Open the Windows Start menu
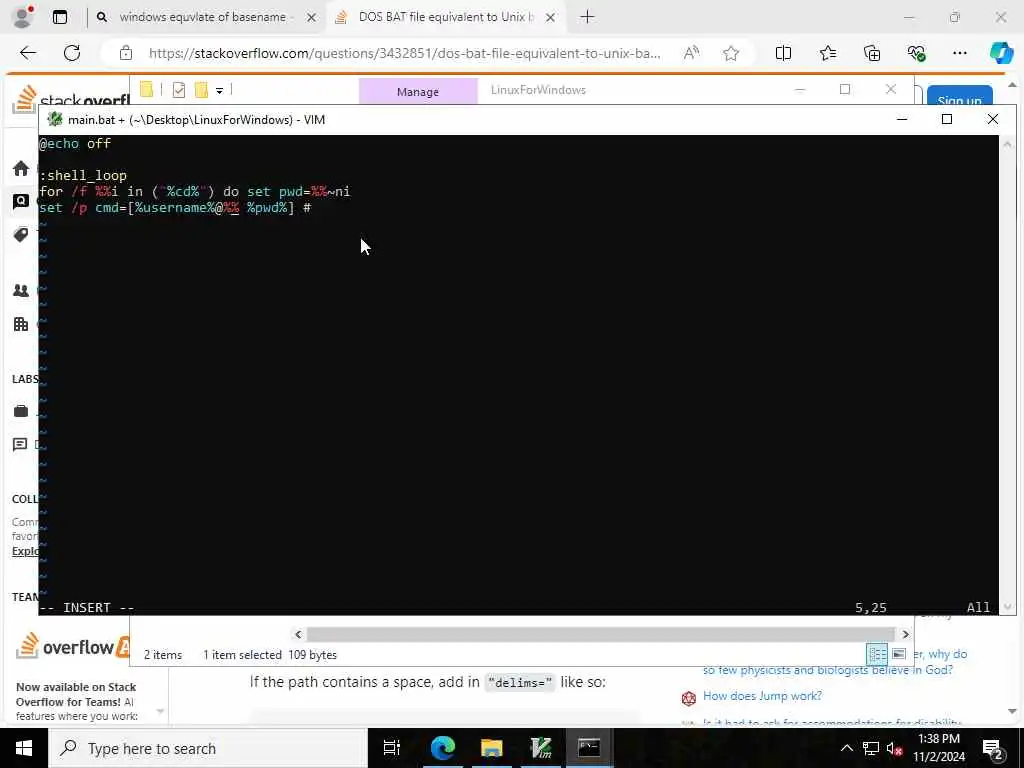Image resolution: width=1024 pixels, height=768 pixels. (24, 748)
